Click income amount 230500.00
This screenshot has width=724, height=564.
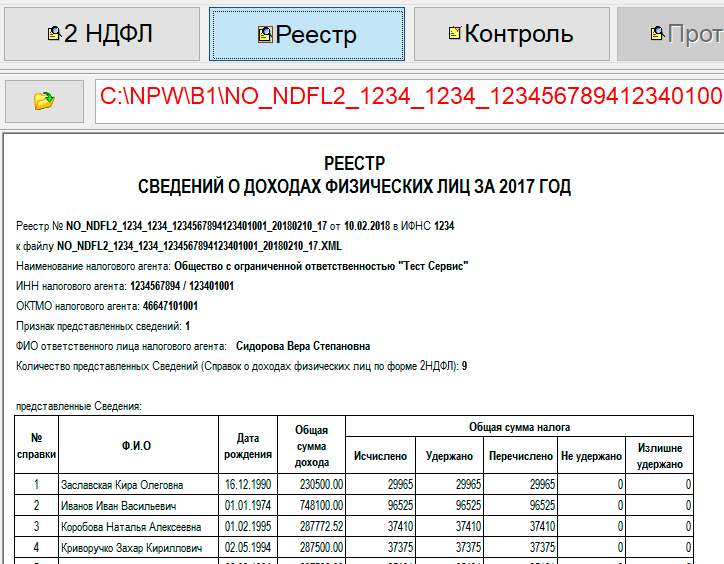click(321, 485)
